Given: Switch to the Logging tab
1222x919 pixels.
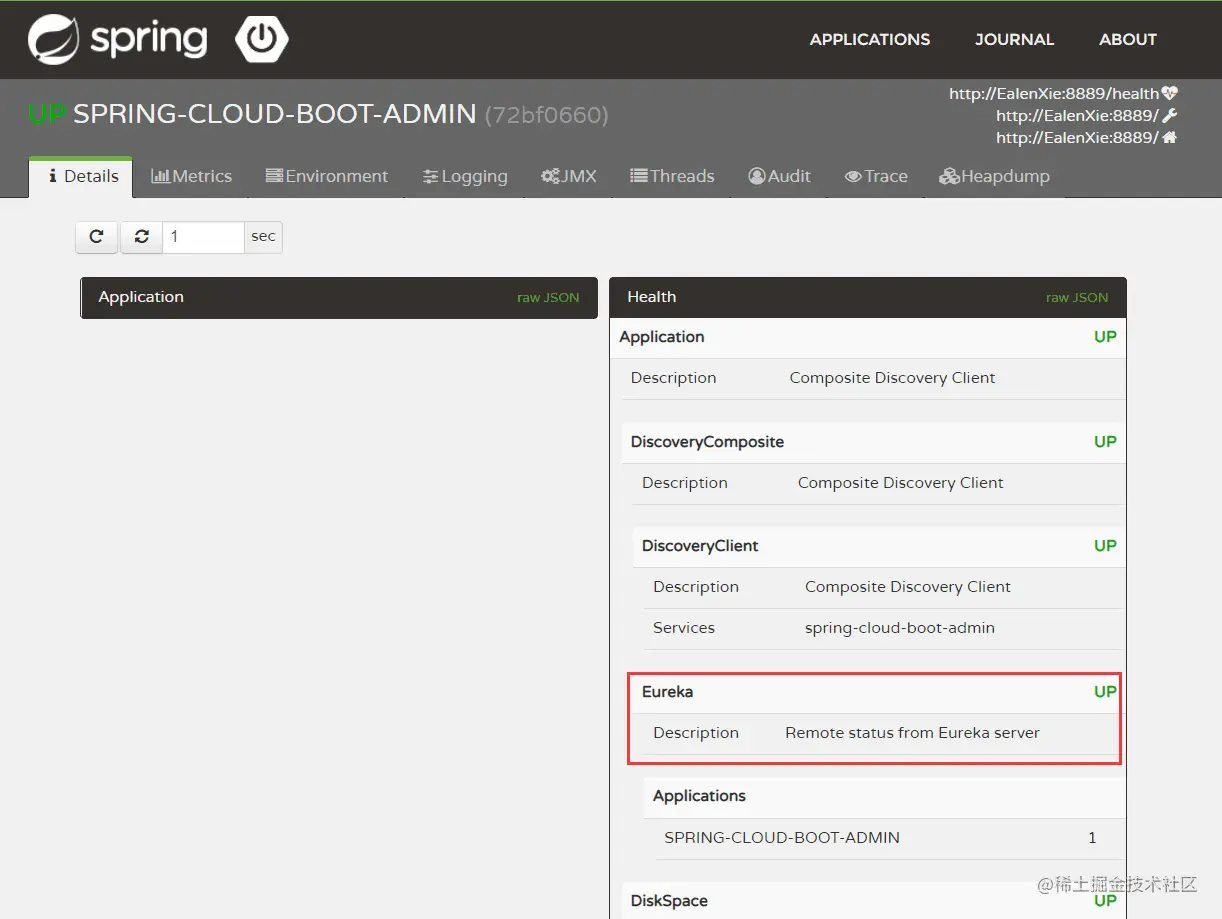Looking at the screenshot, I should pyautogui.click(x=465, y=177).
